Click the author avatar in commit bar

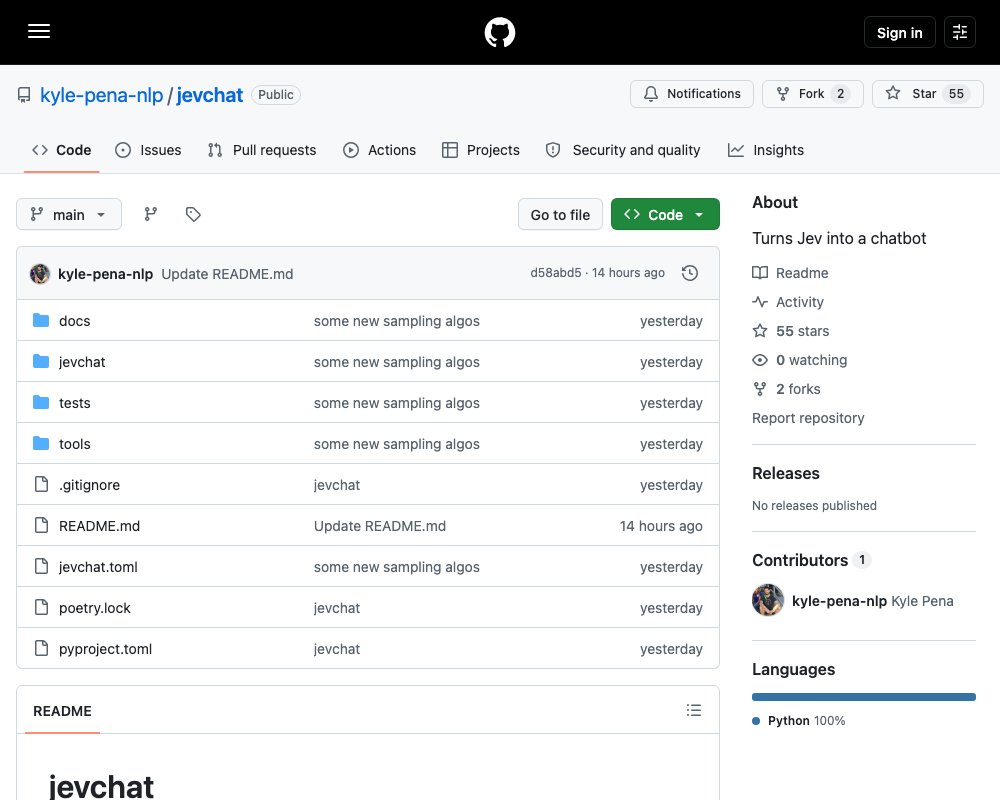[x=40, y=274]
